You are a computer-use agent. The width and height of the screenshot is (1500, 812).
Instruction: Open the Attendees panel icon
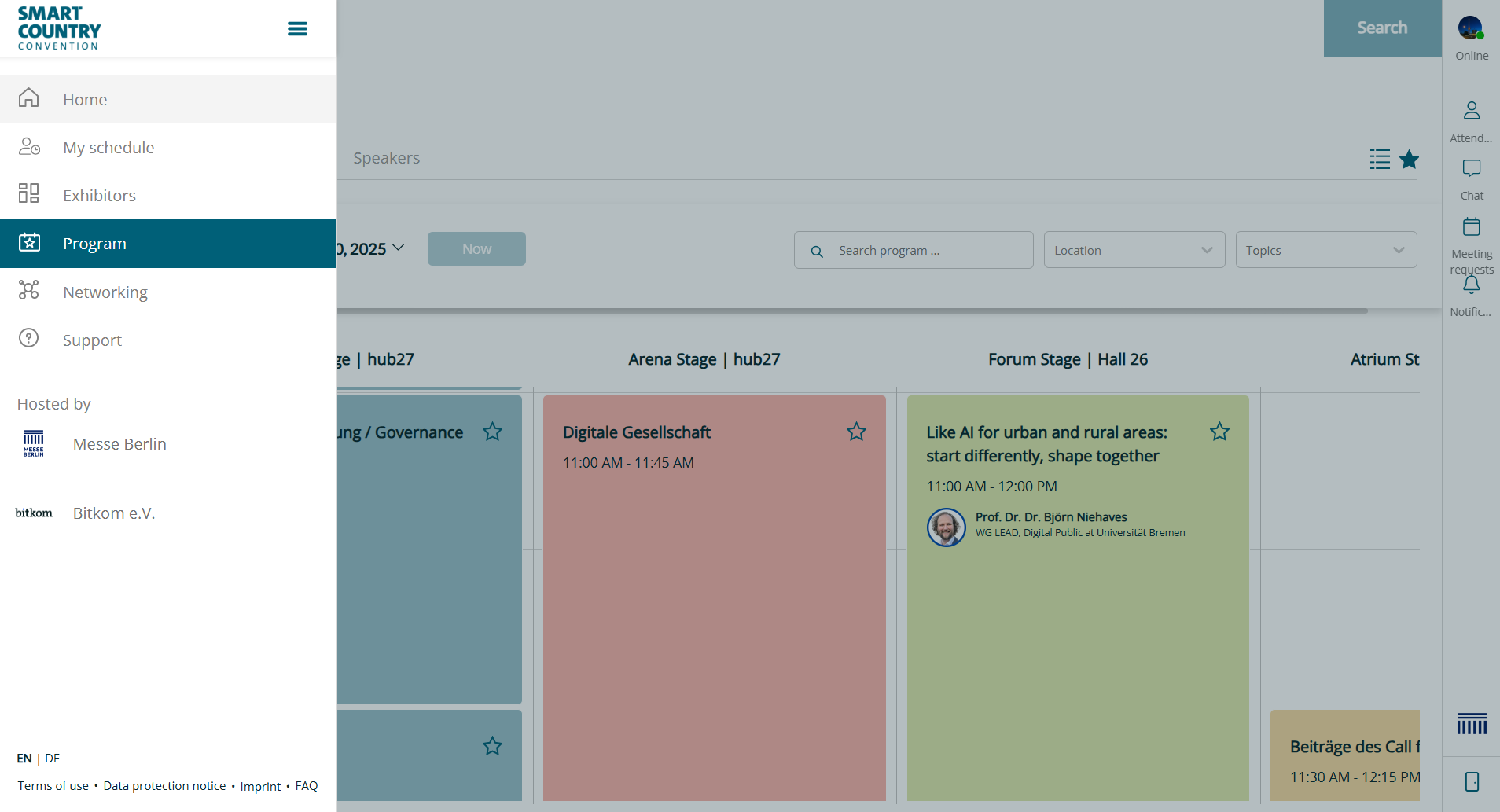click(1472, 111)
